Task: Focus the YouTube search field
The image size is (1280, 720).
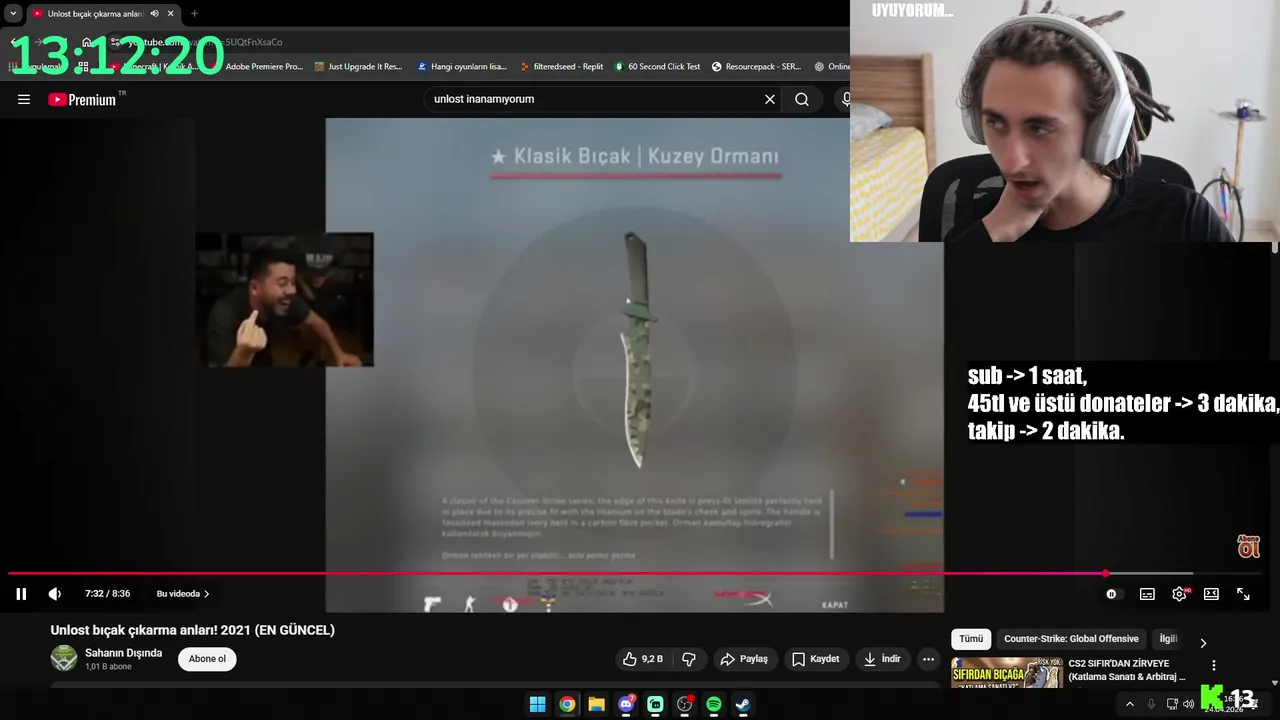Action: coord(590,99)
